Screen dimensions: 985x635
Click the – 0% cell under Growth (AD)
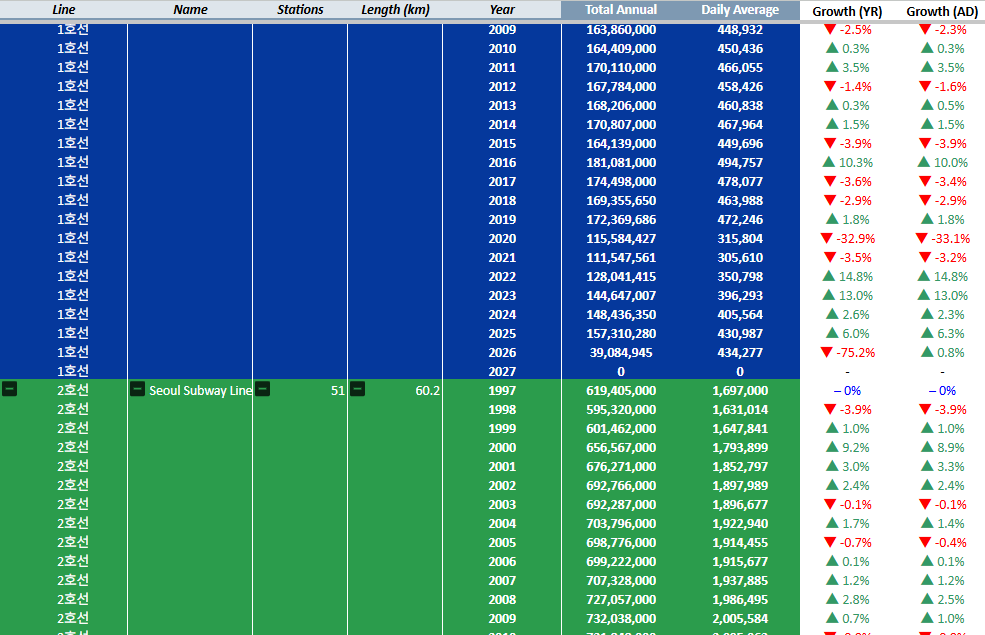[x=942, y=391]
